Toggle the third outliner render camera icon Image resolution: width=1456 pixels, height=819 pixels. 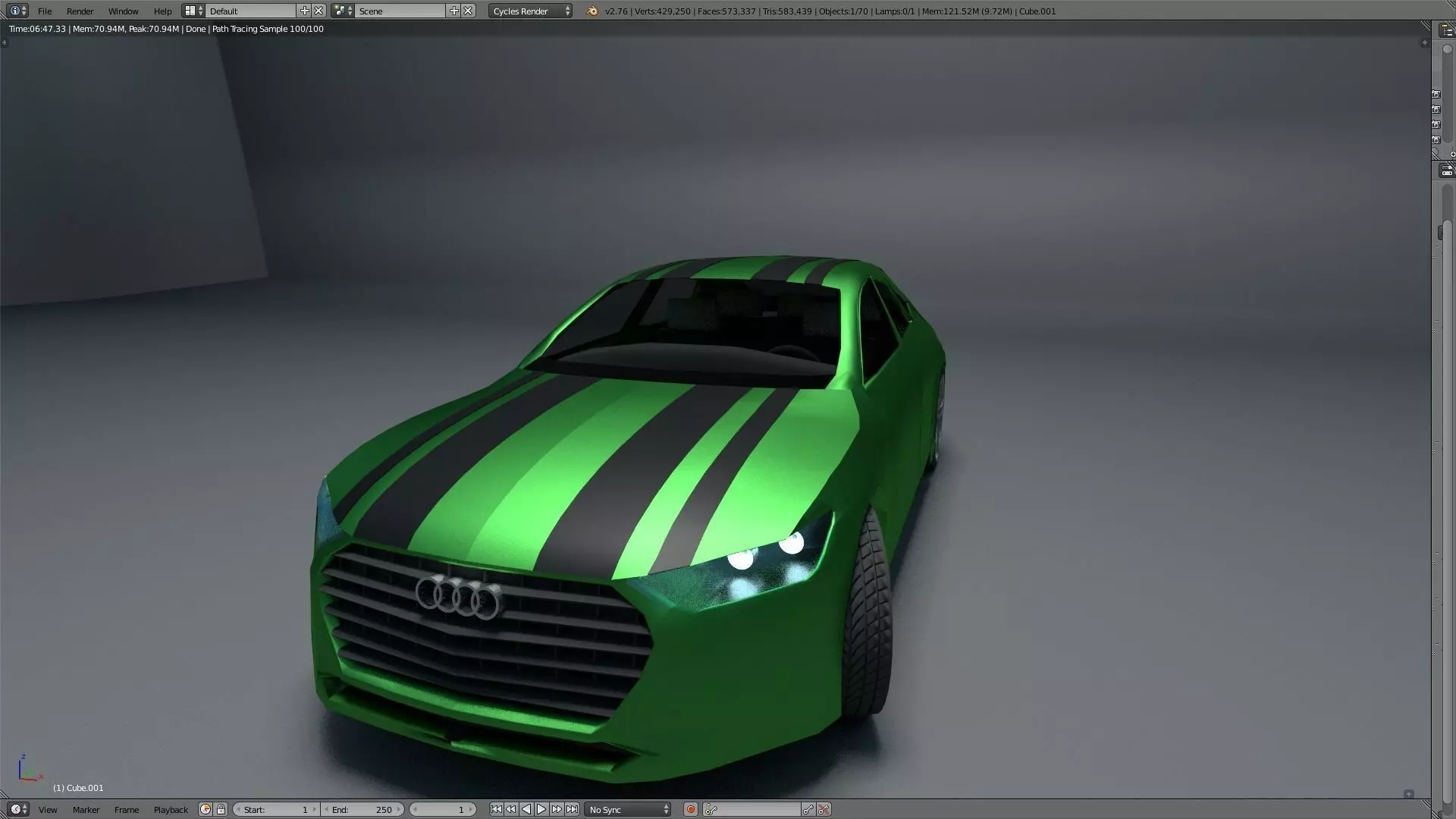click(1436, 125)
